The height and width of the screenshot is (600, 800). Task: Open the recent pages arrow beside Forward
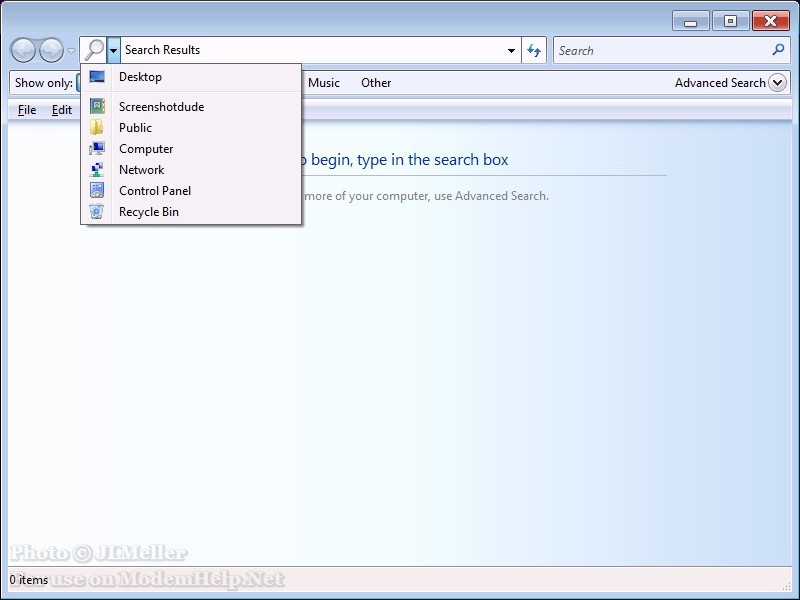coord(71,51)
